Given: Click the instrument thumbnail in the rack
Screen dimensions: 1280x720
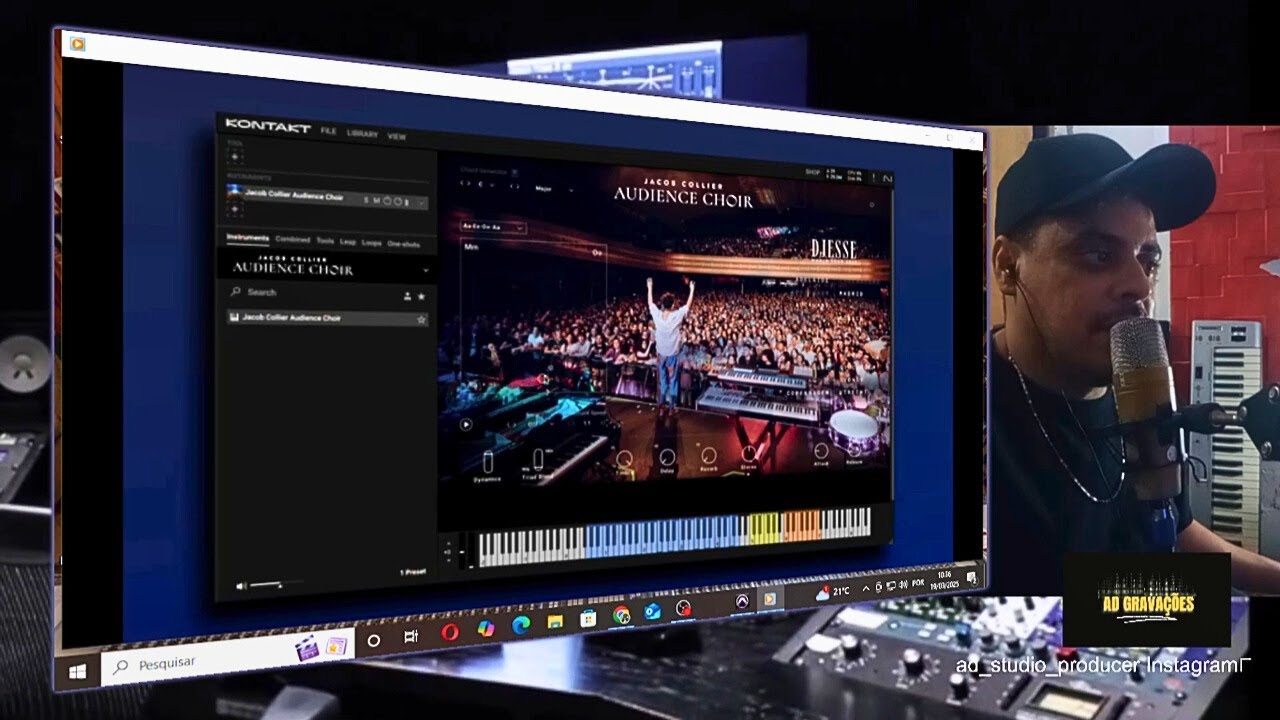Looking at the screenshot, I should [234, 191].
